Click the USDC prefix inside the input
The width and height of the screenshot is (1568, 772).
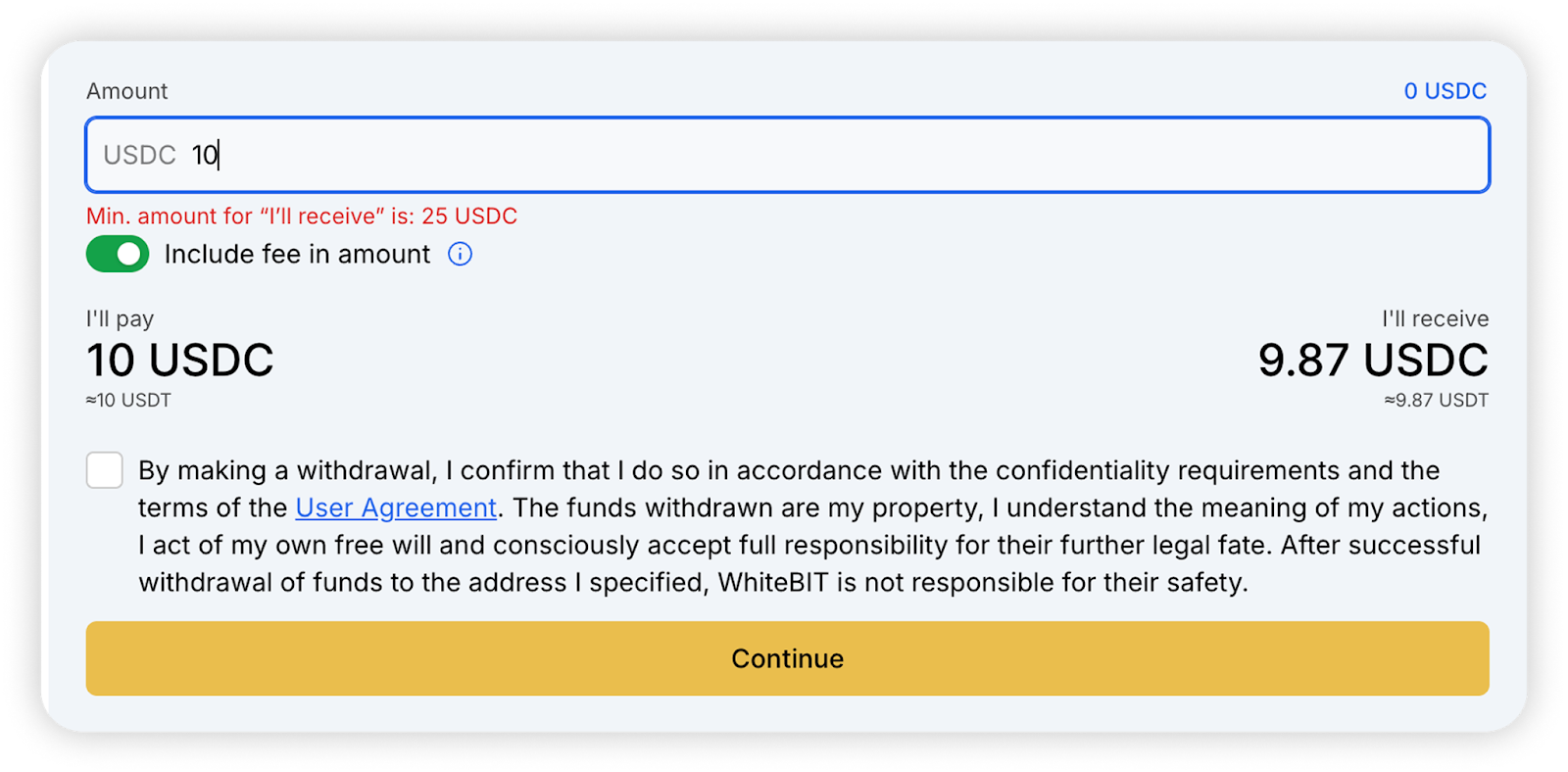pos(139,155)
